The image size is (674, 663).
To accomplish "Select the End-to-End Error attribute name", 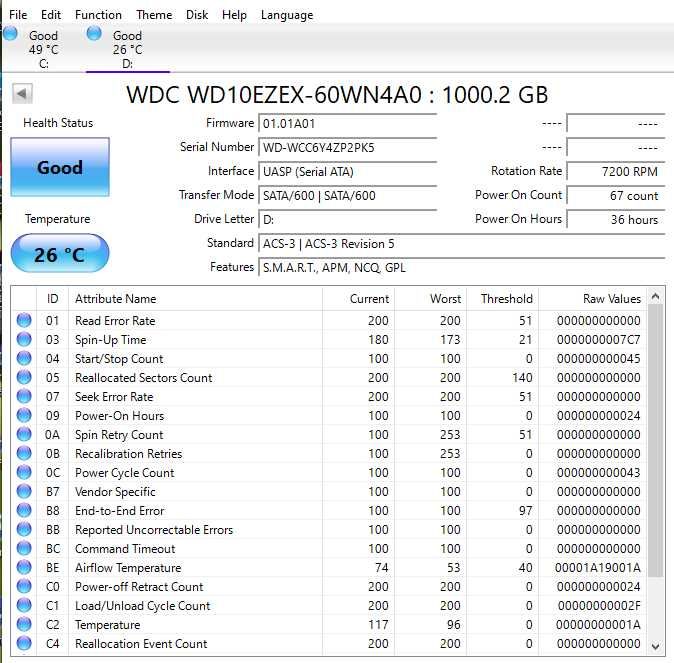I will pos(119,511).
